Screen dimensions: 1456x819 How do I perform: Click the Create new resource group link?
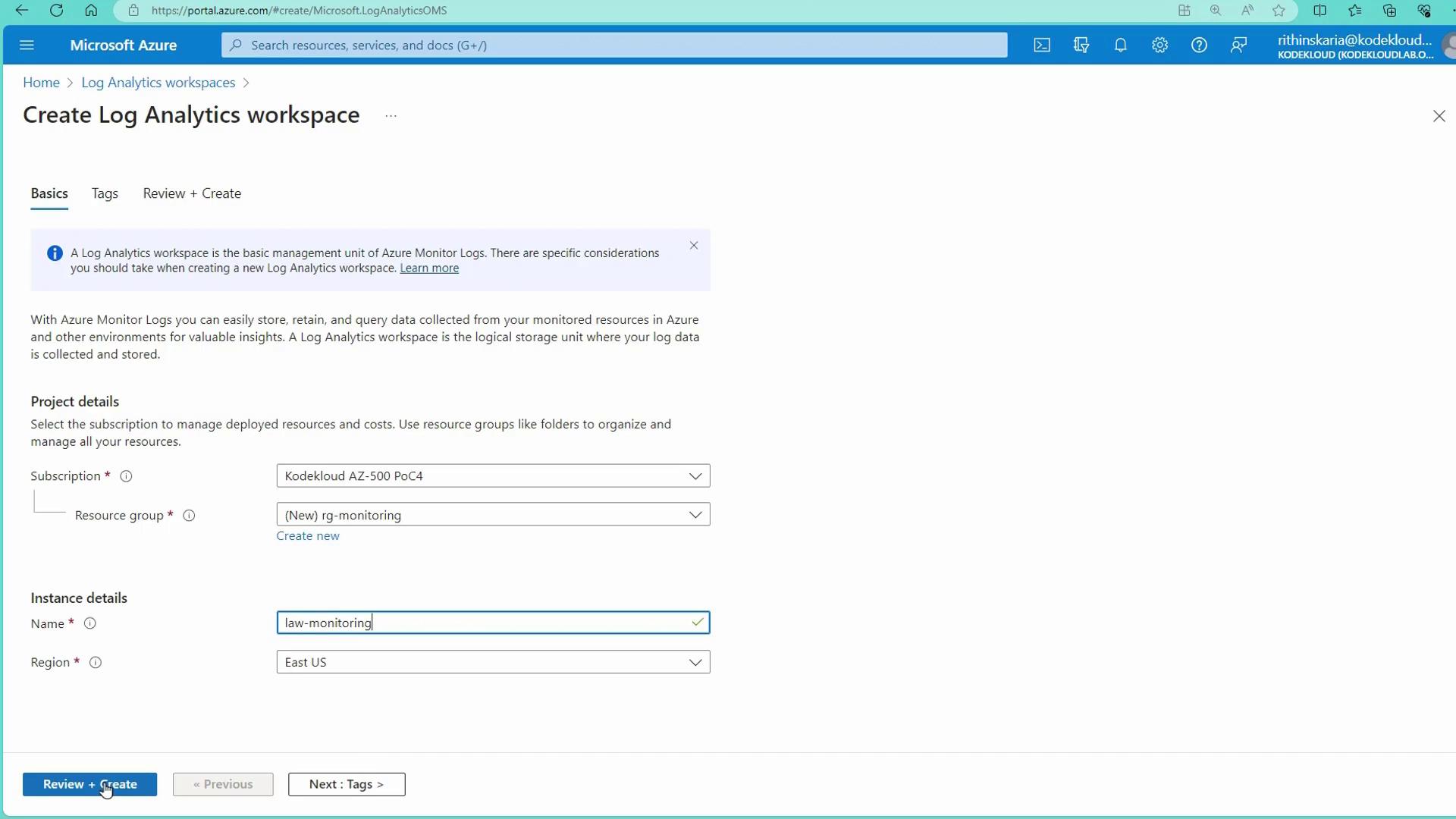click(x=307, y=536)
